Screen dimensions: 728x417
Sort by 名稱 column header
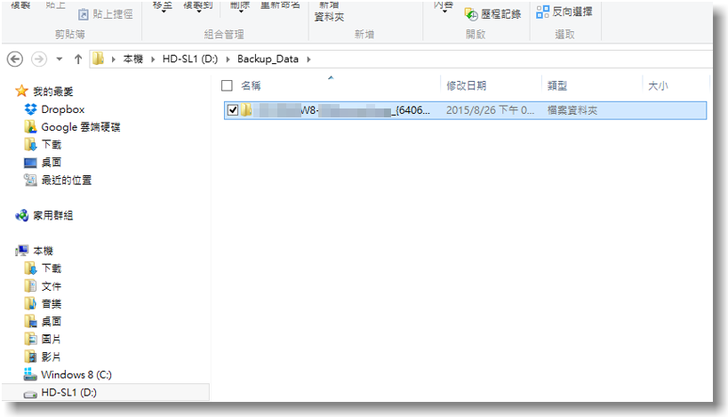251,85
